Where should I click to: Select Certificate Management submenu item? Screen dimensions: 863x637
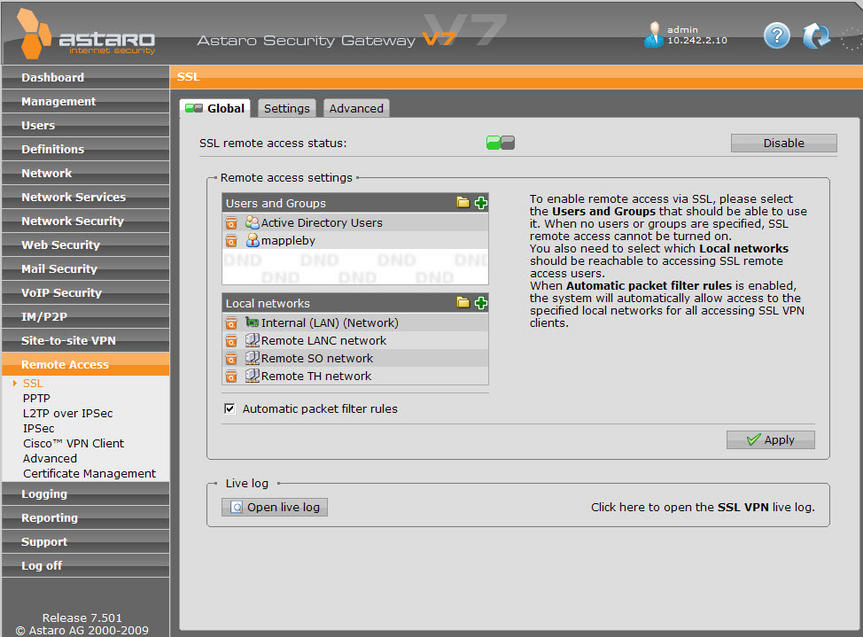click(89, 473)
